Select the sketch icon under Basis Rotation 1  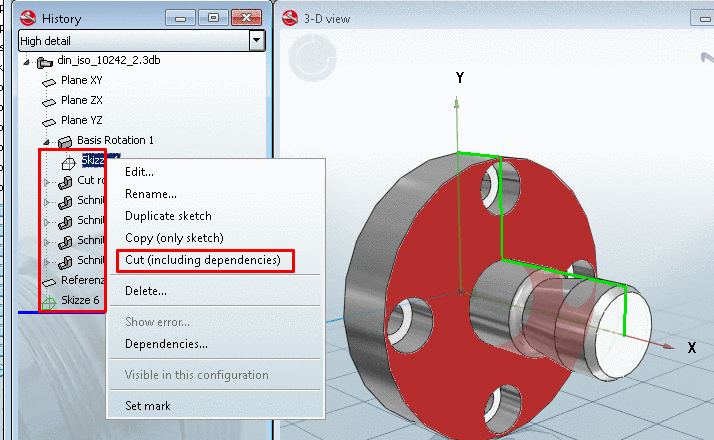tap(68, 163)
